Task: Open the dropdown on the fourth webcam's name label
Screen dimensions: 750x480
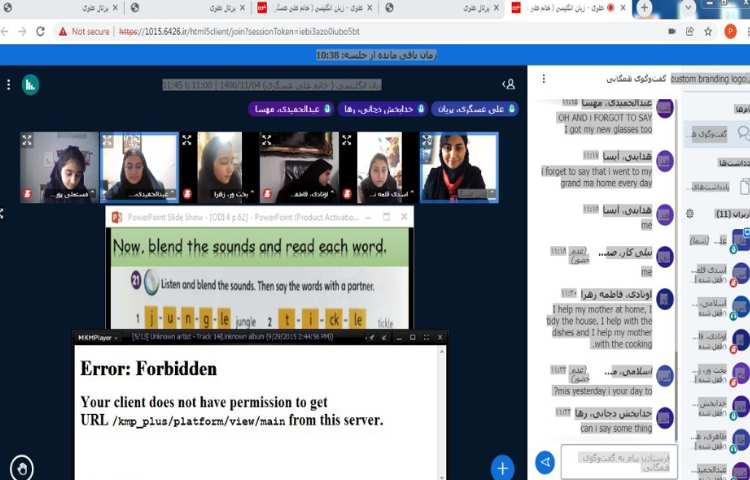Action: (x=333, y=194)
